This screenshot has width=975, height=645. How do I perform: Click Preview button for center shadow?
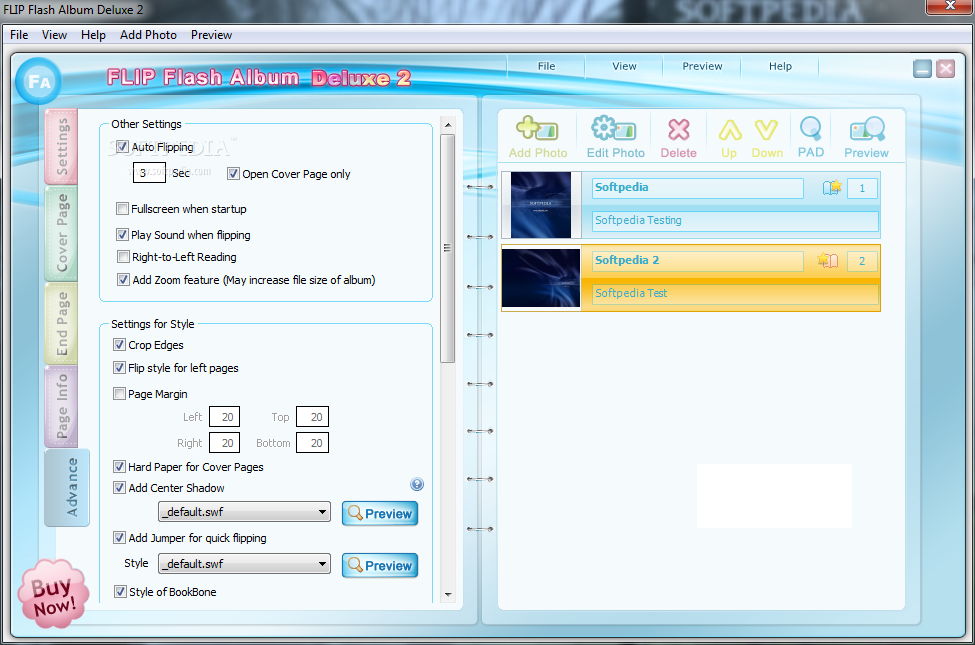[380, 513]
